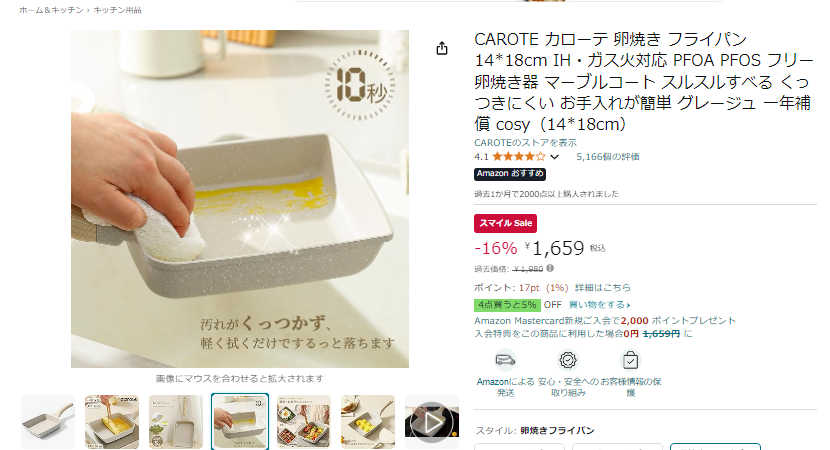Click the info icon next to past price
The height and width of the screenshot is (450, 830).
click(550, 268)
